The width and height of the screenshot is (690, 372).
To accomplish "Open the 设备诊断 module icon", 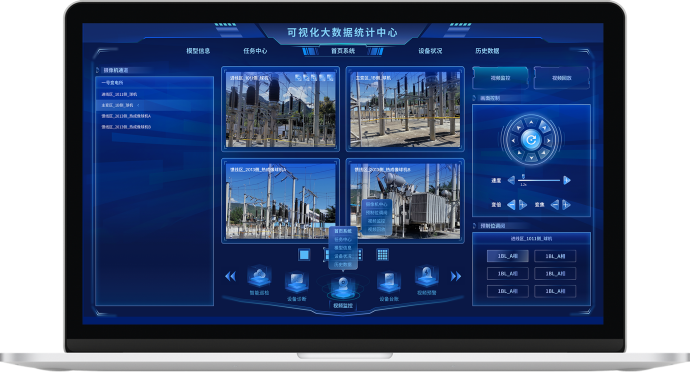I will 297,283.
